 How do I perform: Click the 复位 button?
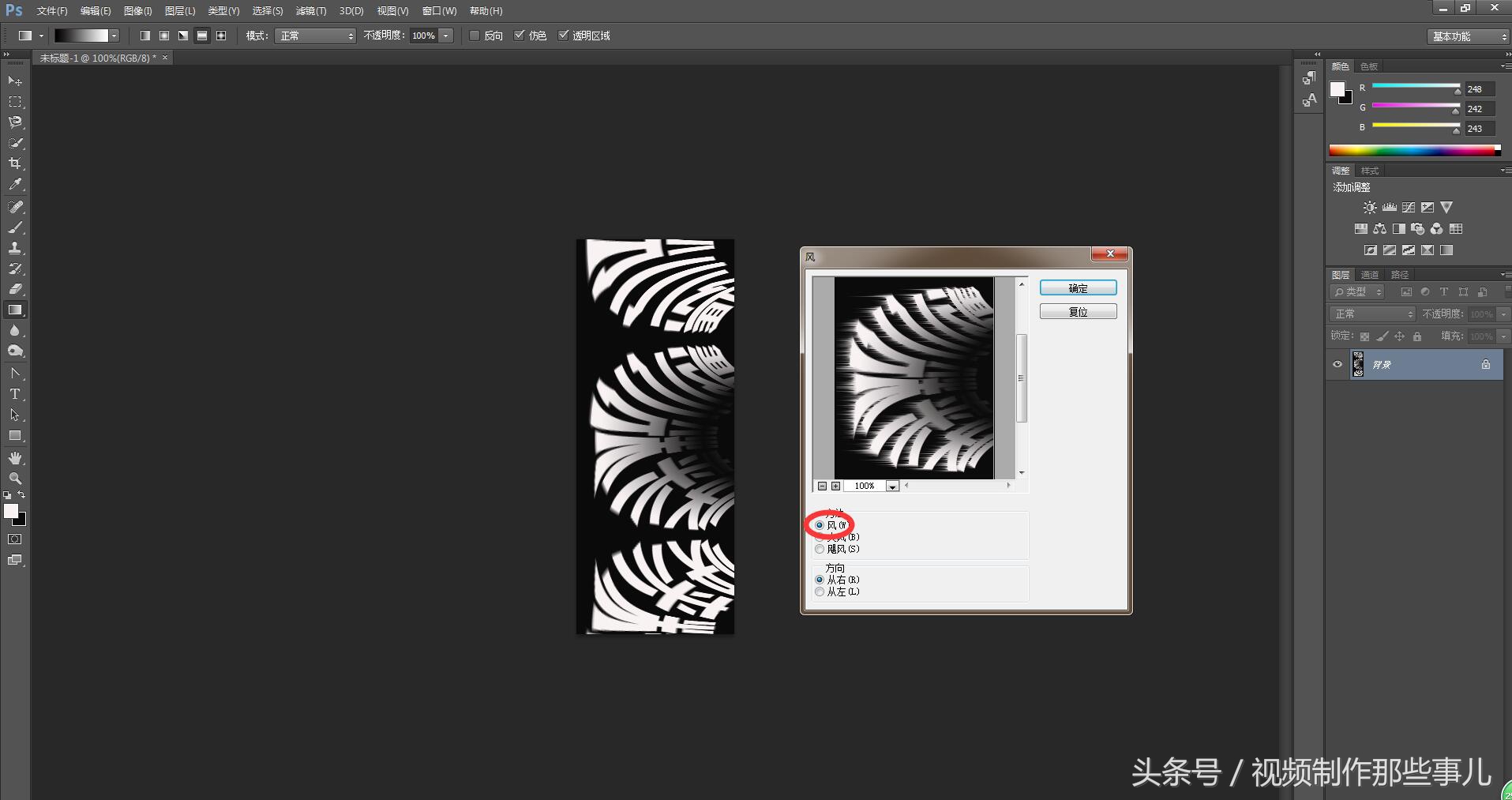pos(1078,312)
